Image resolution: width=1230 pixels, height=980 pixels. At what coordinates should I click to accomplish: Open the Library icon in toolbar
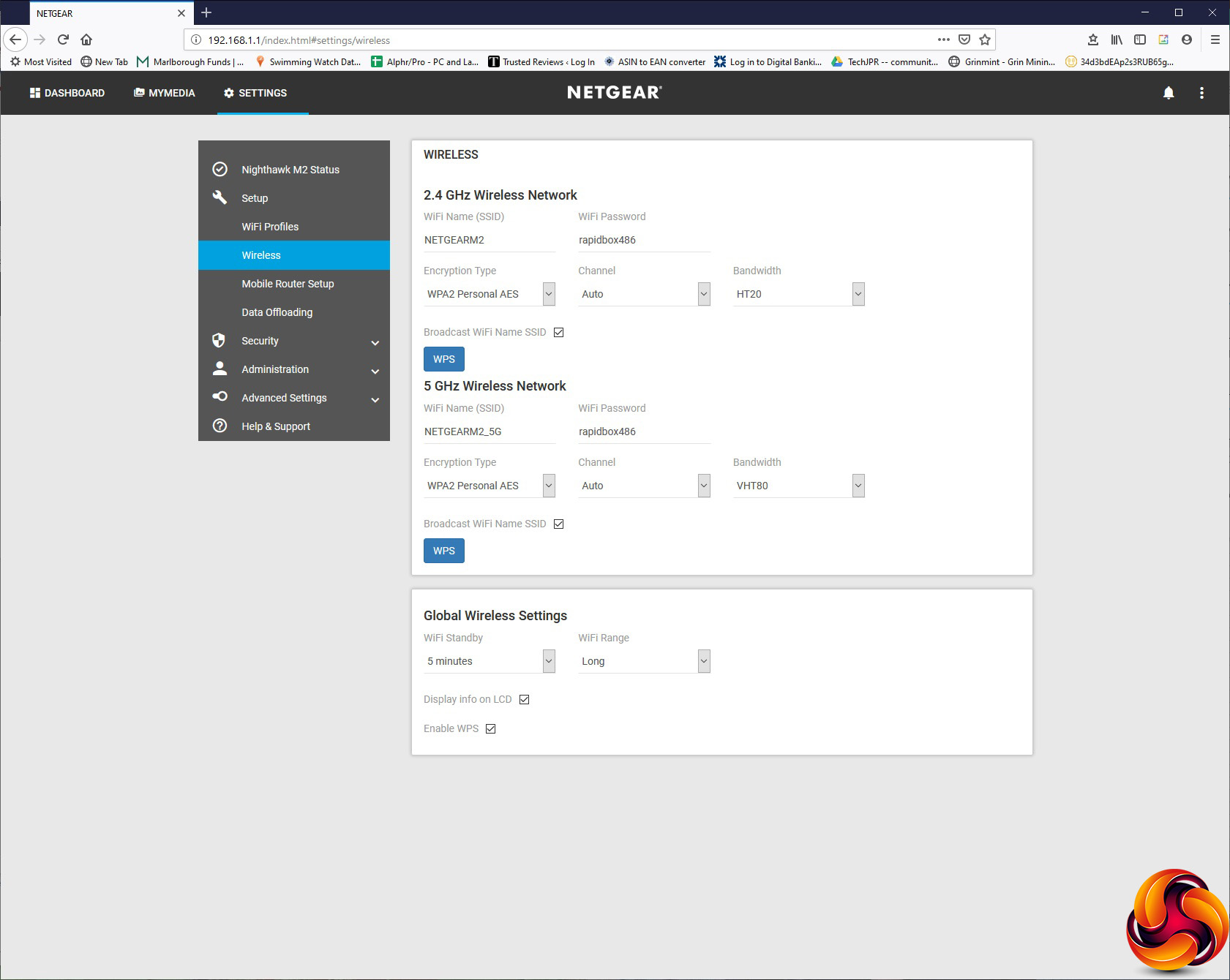click(1117, 39)
